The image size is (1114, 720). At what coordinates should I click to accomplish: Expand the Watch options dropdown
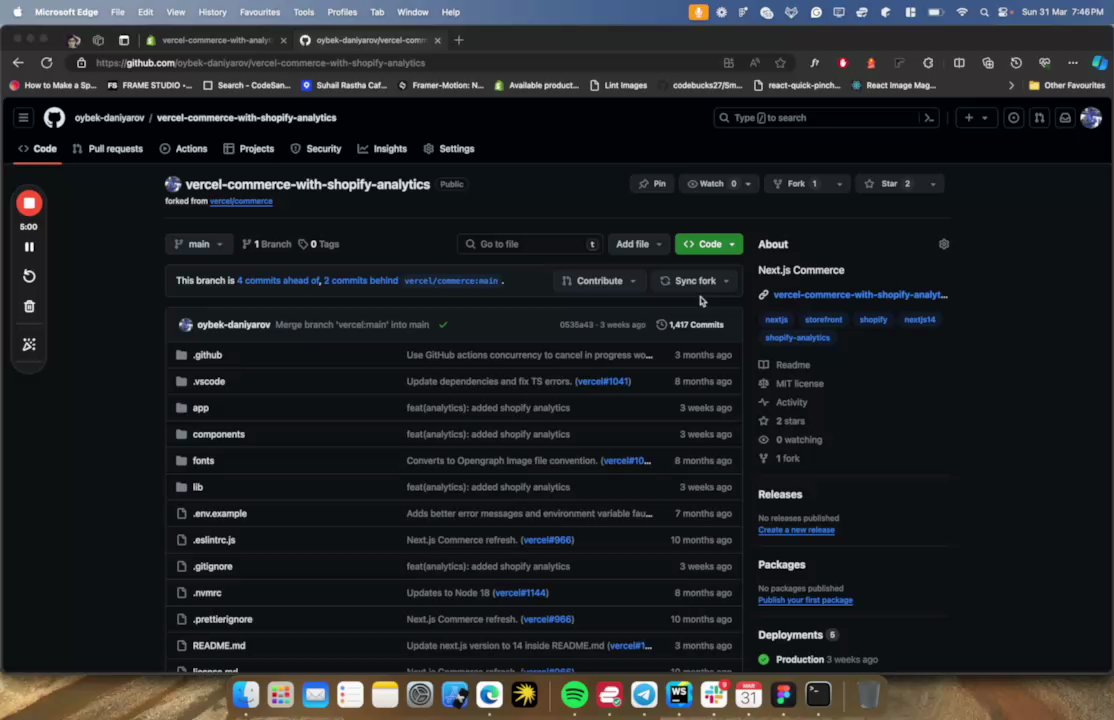click(x=748, y=184)
